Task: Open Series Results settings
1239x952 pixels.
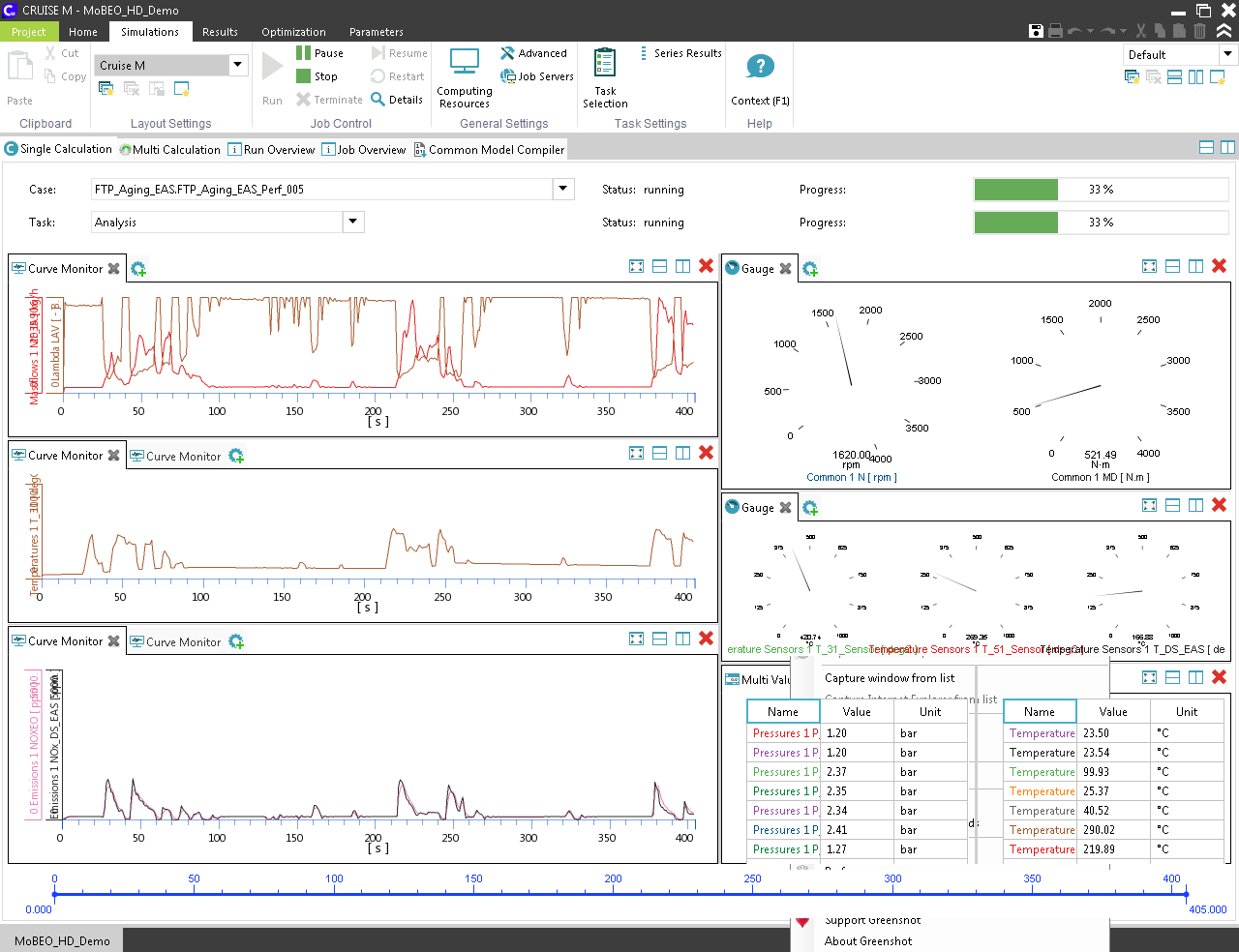Action: coord(680,53)
